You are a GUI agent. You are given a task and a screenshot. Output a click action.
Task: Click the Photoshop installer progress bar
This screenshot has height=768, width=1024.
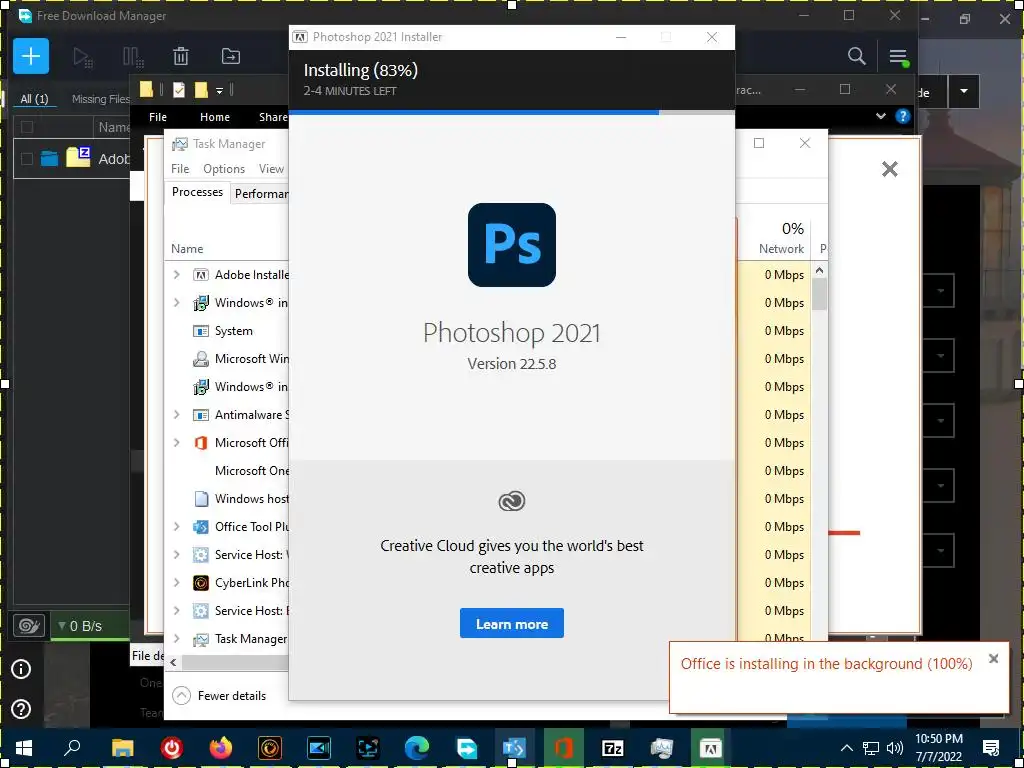click(x=512, y=112)
